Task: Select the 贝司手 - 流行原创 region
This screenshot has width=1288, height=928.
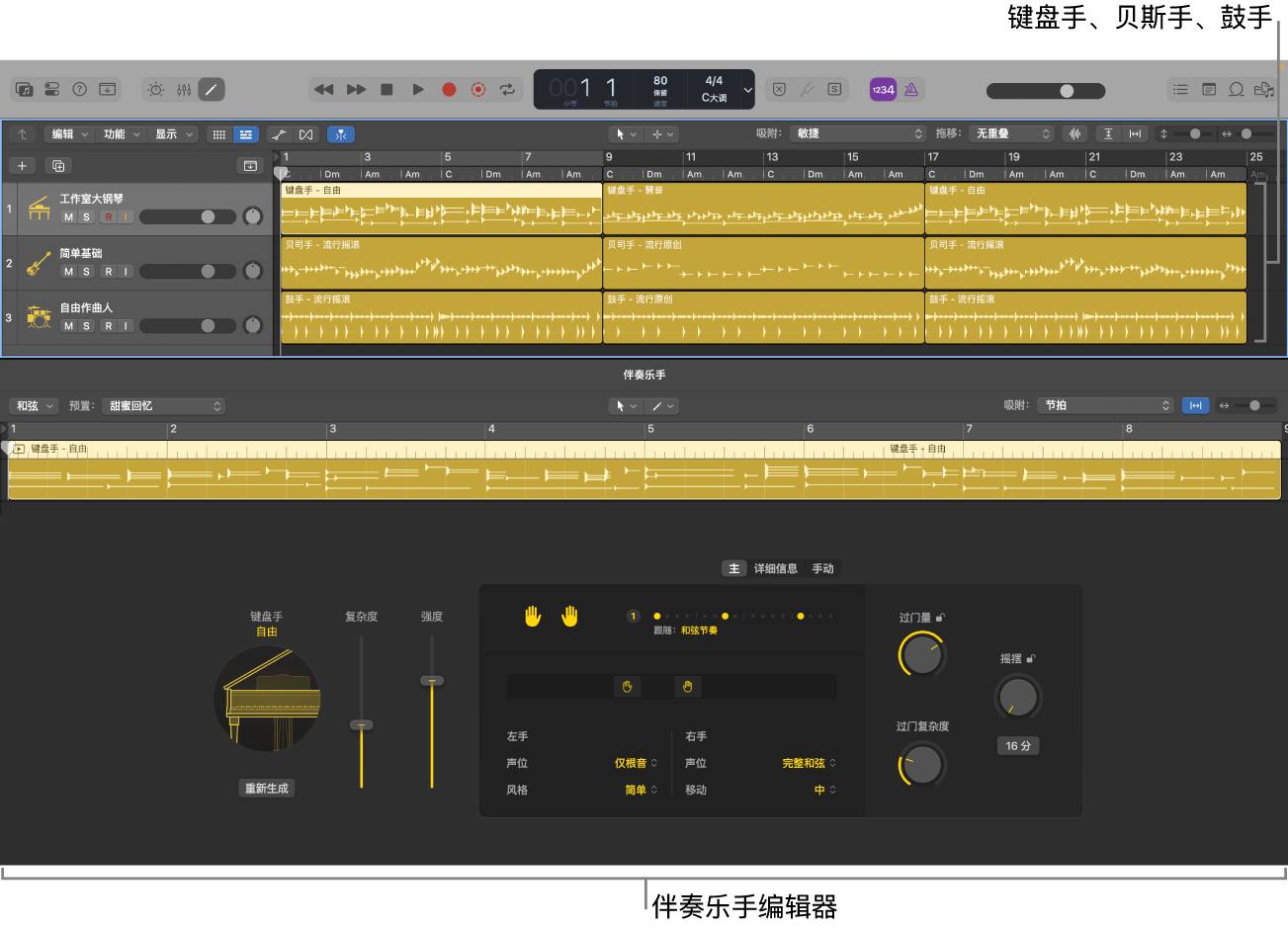Action: click(x=762, y=262)
